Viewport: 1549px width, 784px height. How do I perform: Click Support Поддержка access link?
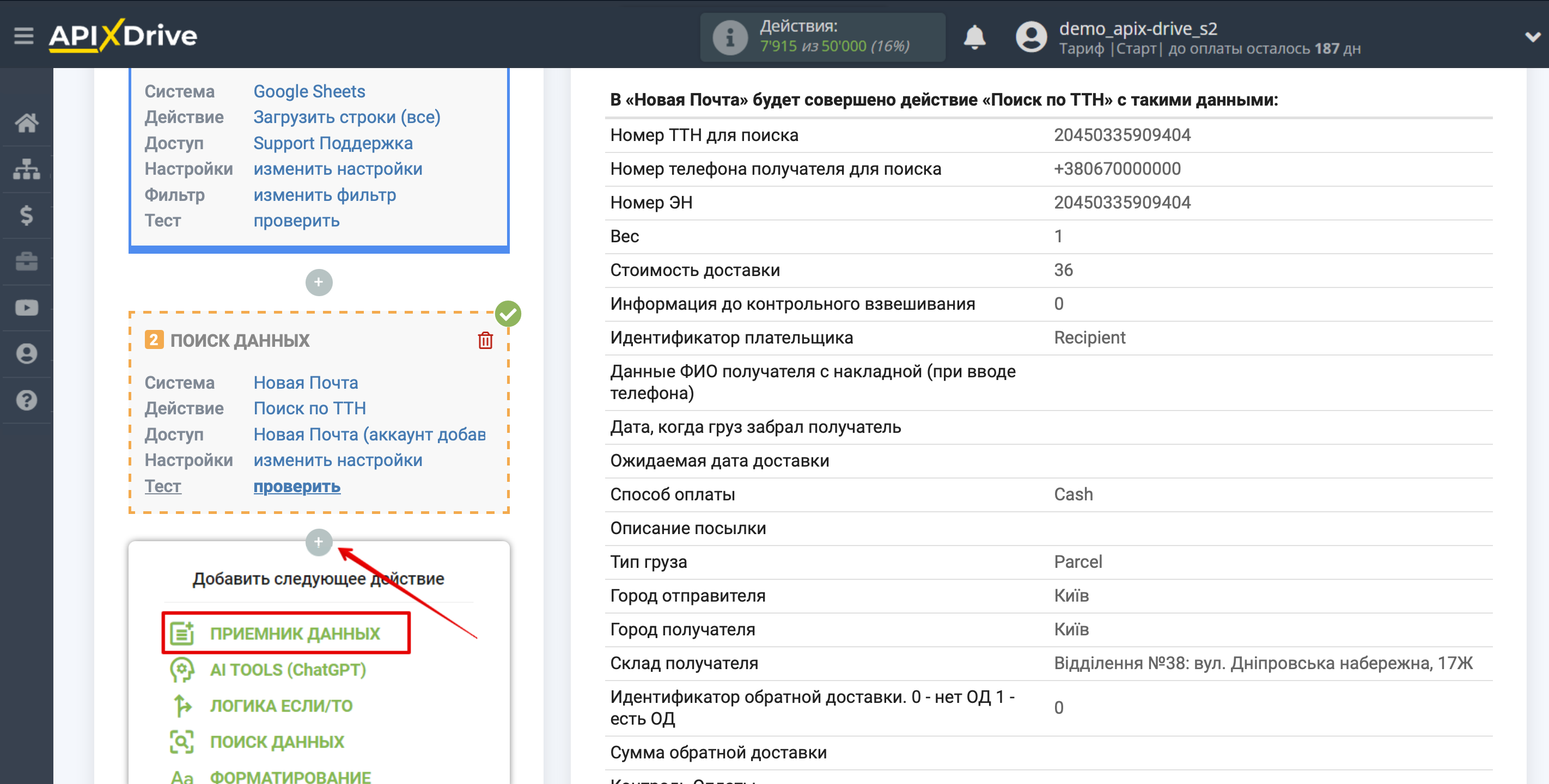(x=333, y=143)
